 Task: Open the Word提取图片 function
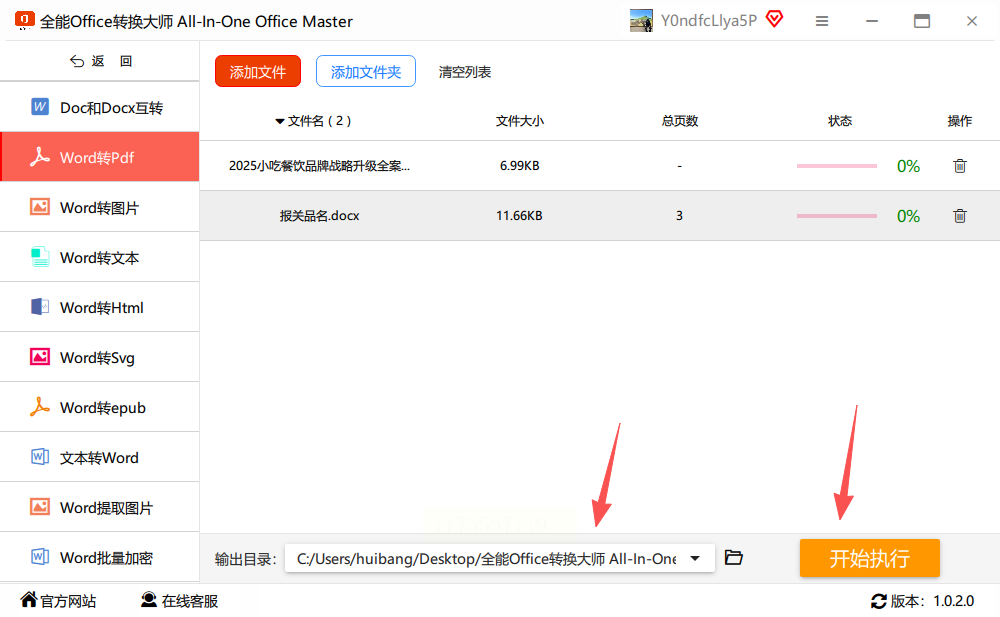[99, 507]
